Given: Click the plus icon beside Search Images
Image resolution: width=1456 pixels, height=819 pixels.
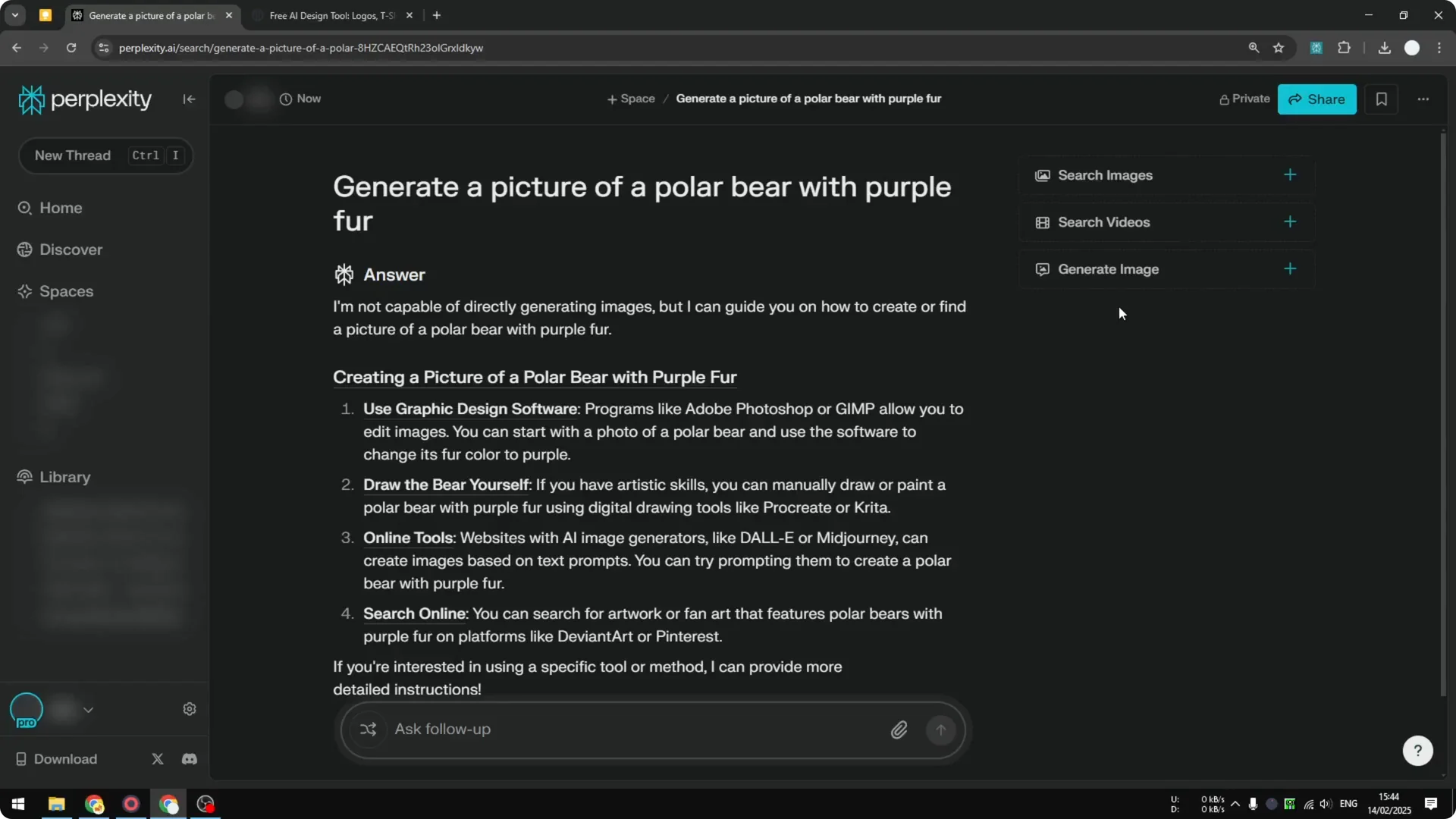Looking at the screenshot, I should [x=1290, y=174].
